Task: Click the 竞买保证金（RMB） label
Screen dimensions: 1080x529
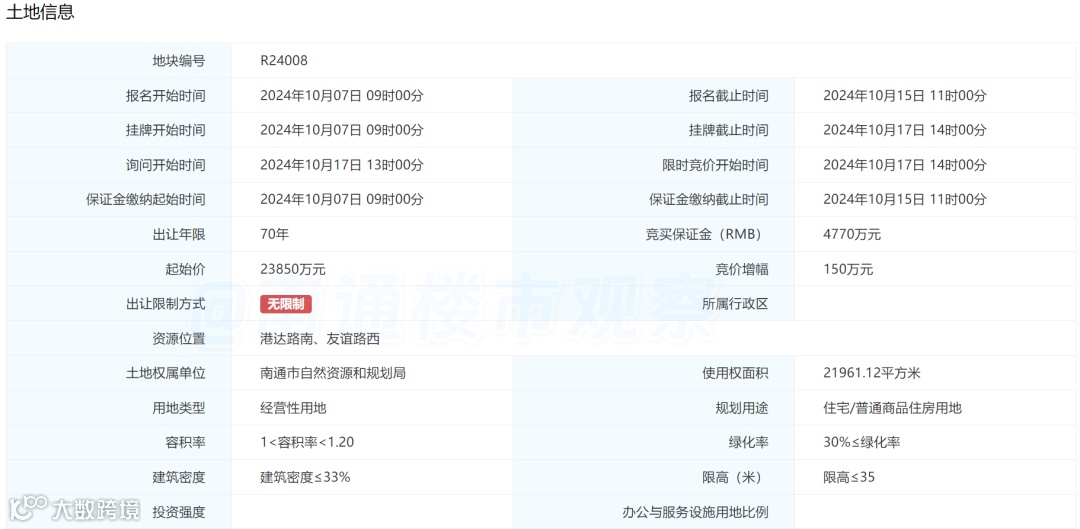Action: [x=703, y=234]
